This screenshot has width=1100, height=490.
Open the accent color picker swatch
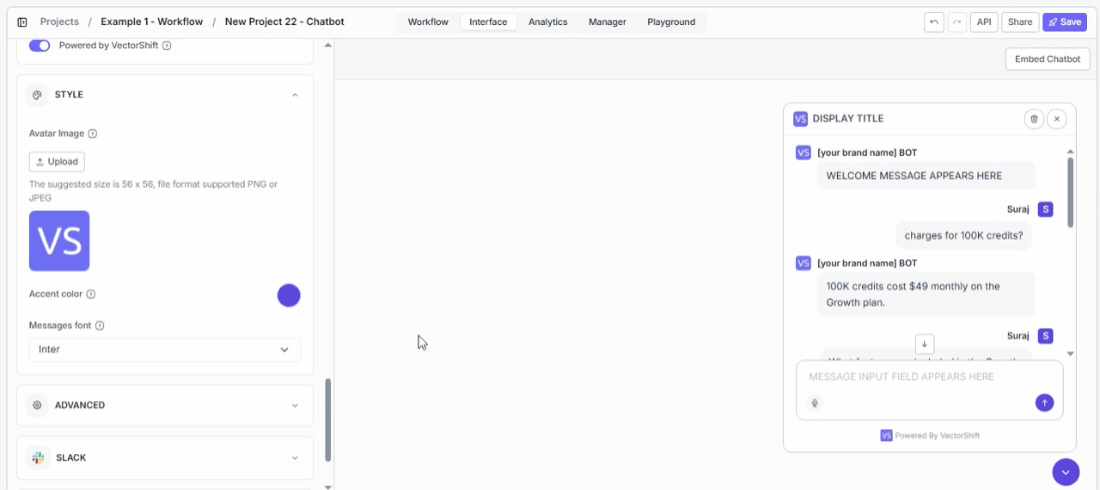tap(289, 296)
